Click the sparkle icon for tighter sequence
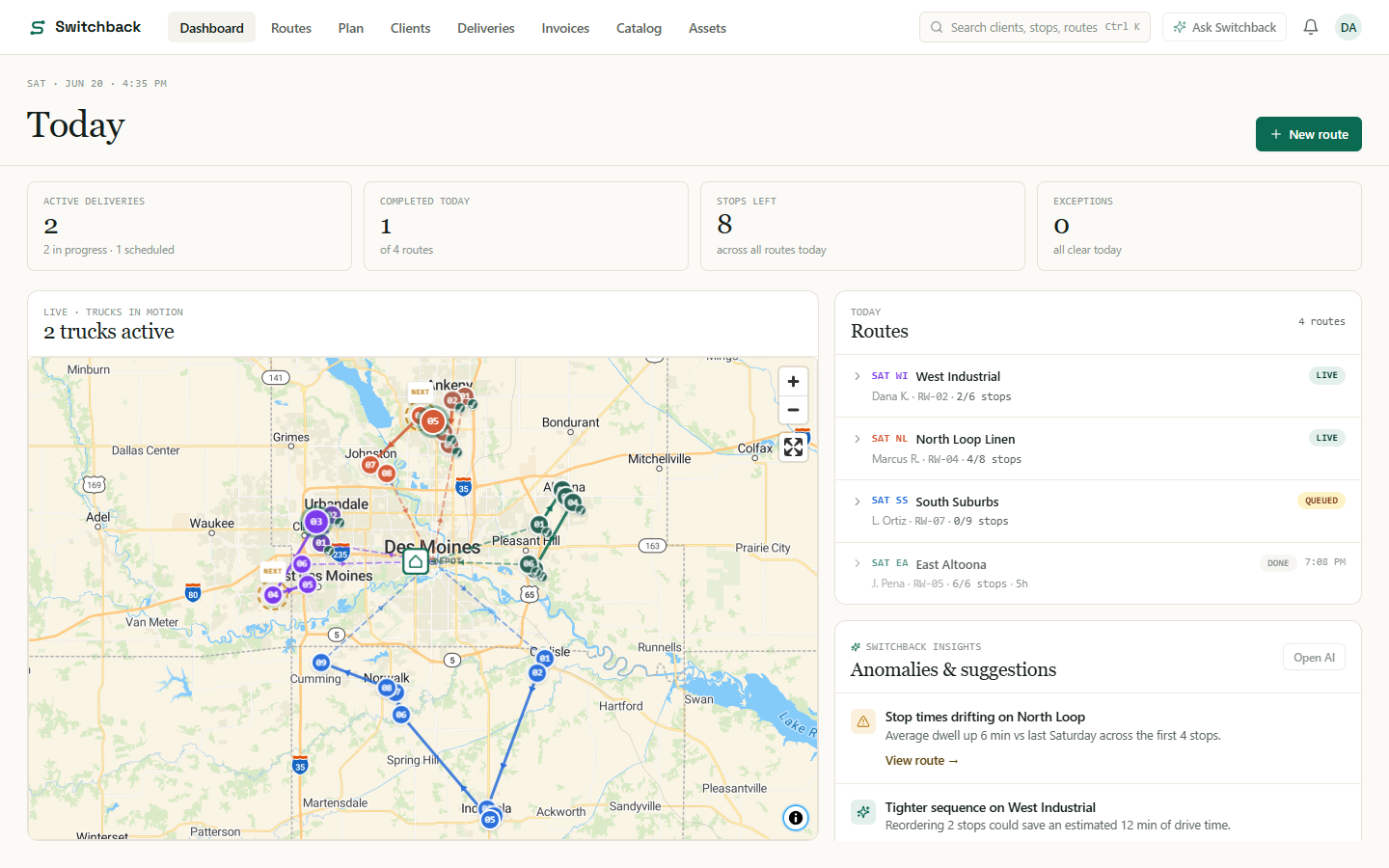1389x868 pixels. point(863,812)
